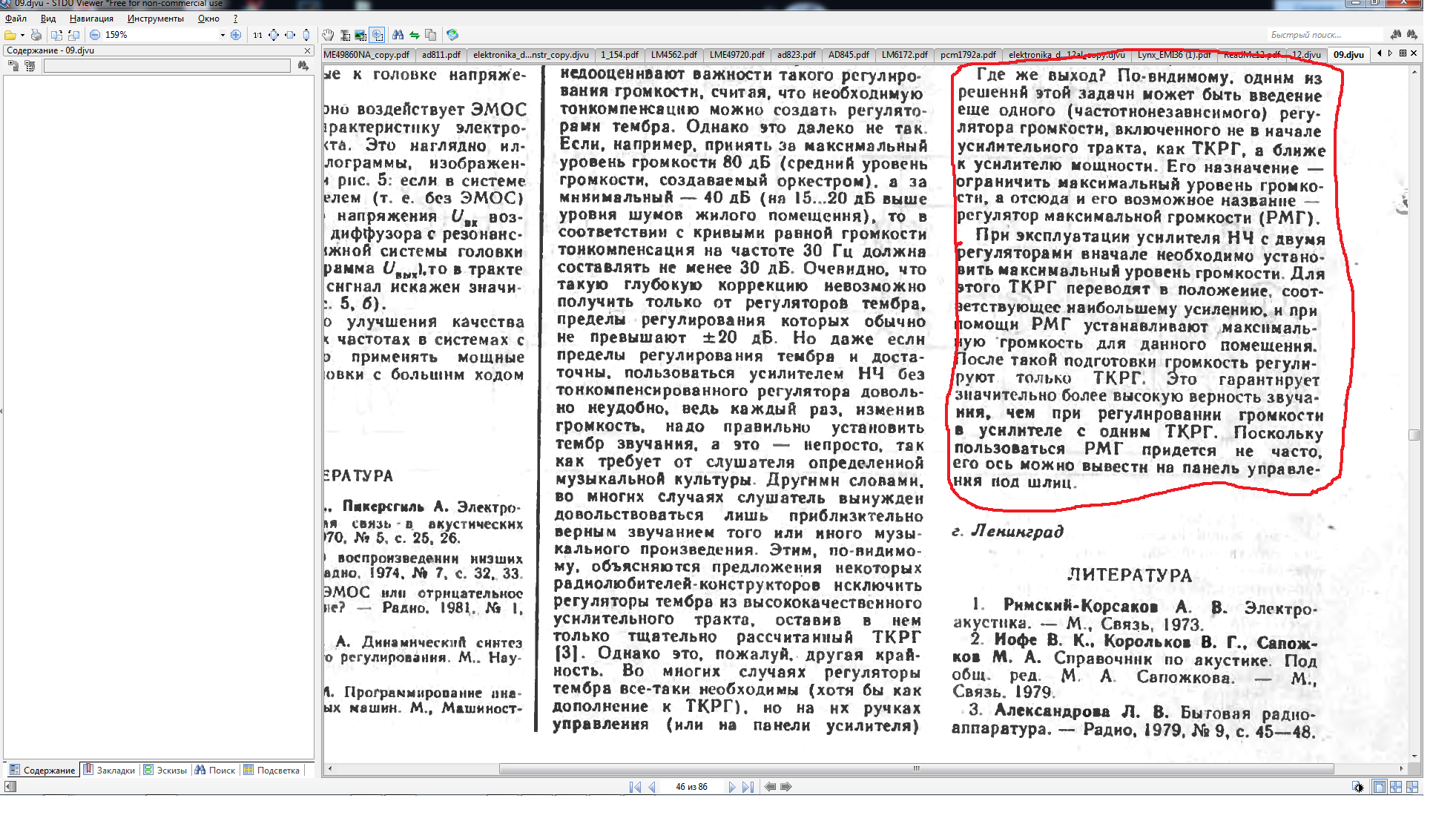Click the green arrows swap icon
Screen dimensions: 1456x821
[415, 35]
